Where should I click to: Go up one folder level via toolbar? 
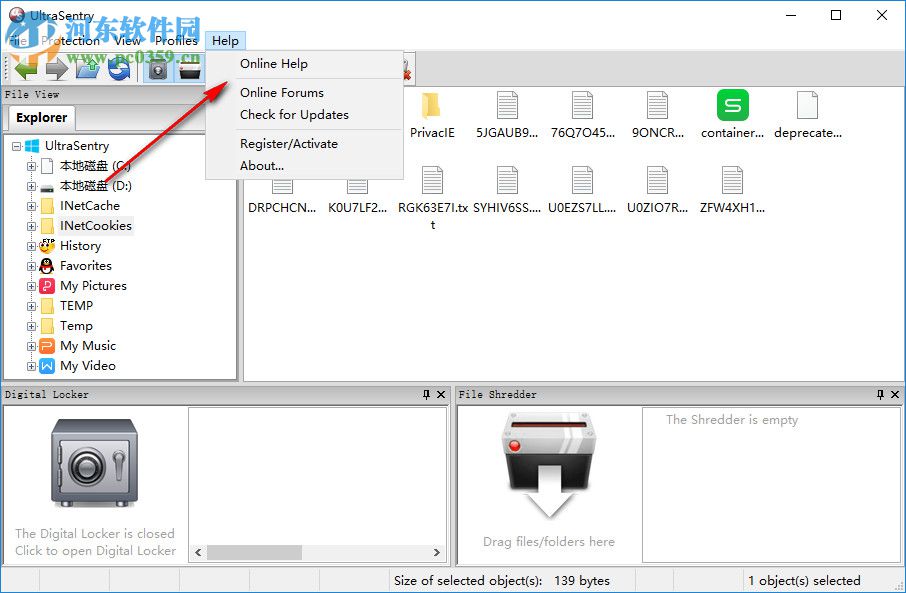(88, 70)
